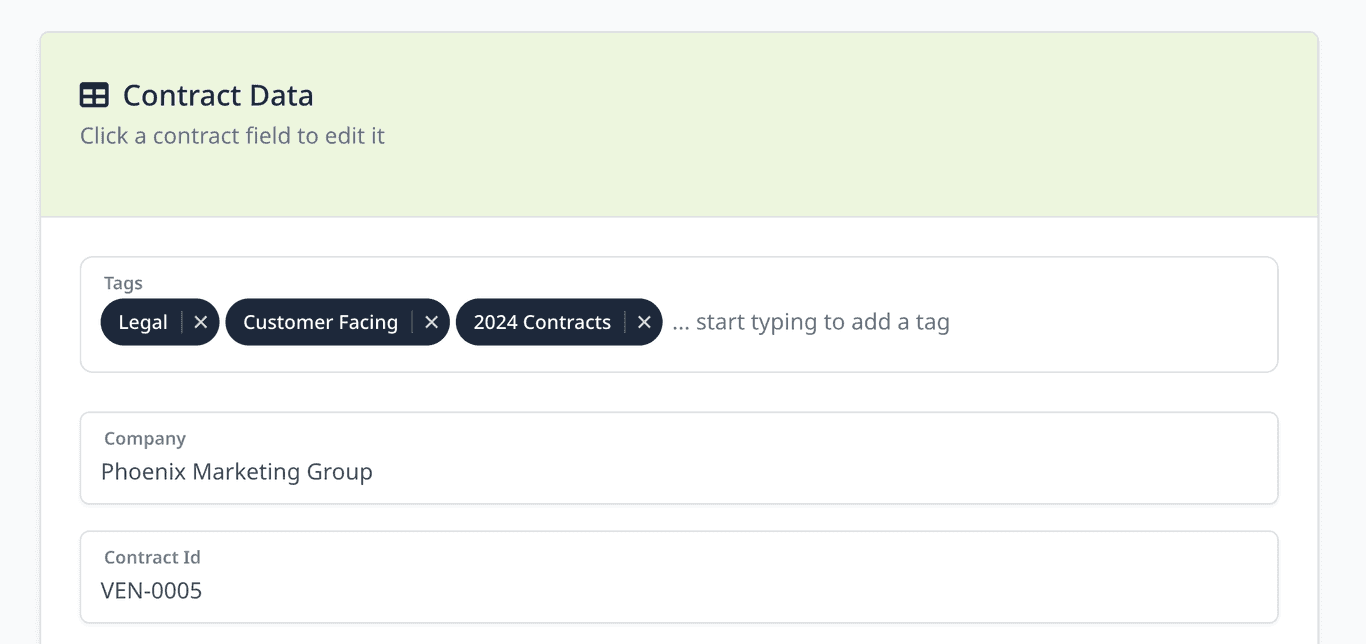Click the Tags field label
The height and width of the screenshot is (644, 1366).
click(123, 283)
